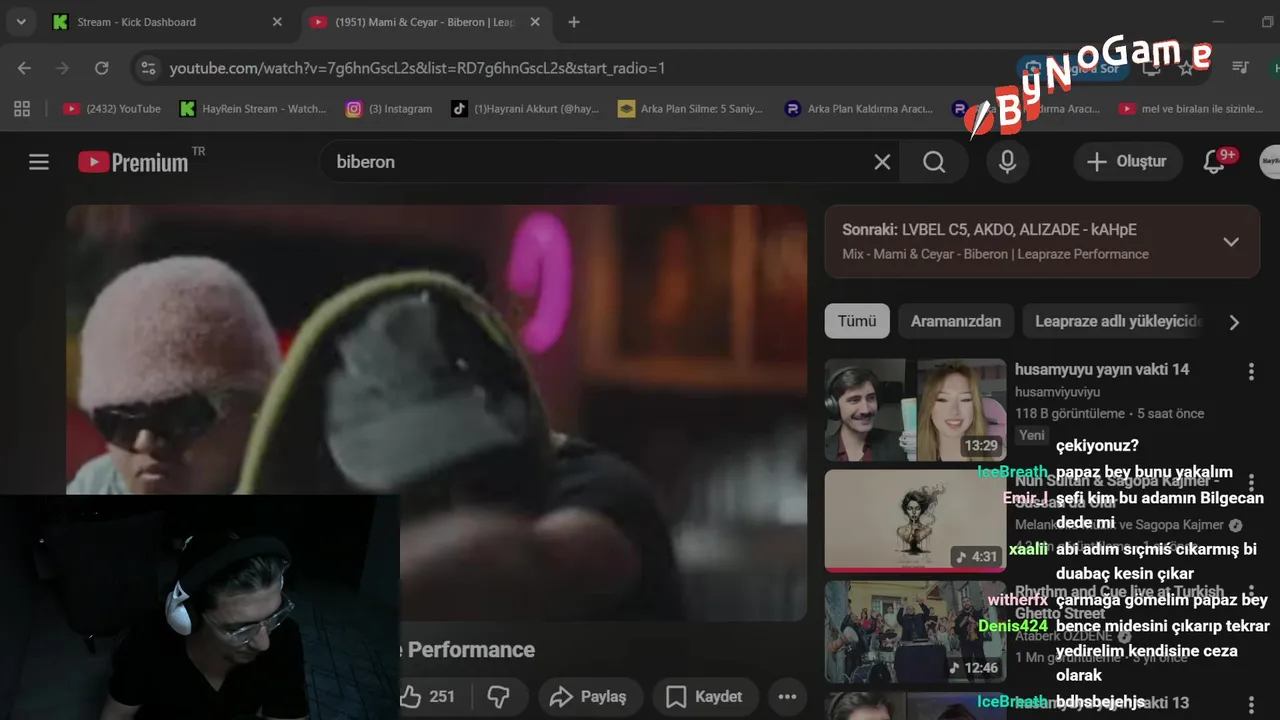Click the browser forward arrow
This screenshot has width=1280, height=720.
click(63, 68)
